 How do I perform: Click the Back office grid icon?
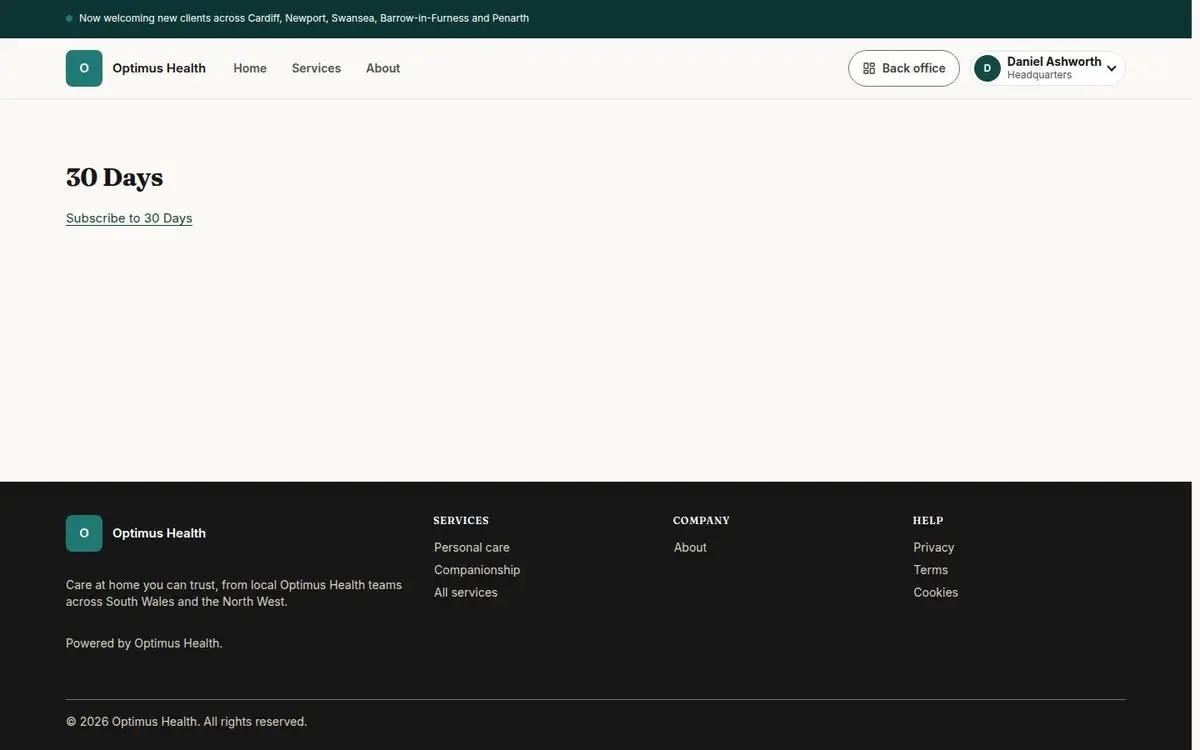click(869, 68)
